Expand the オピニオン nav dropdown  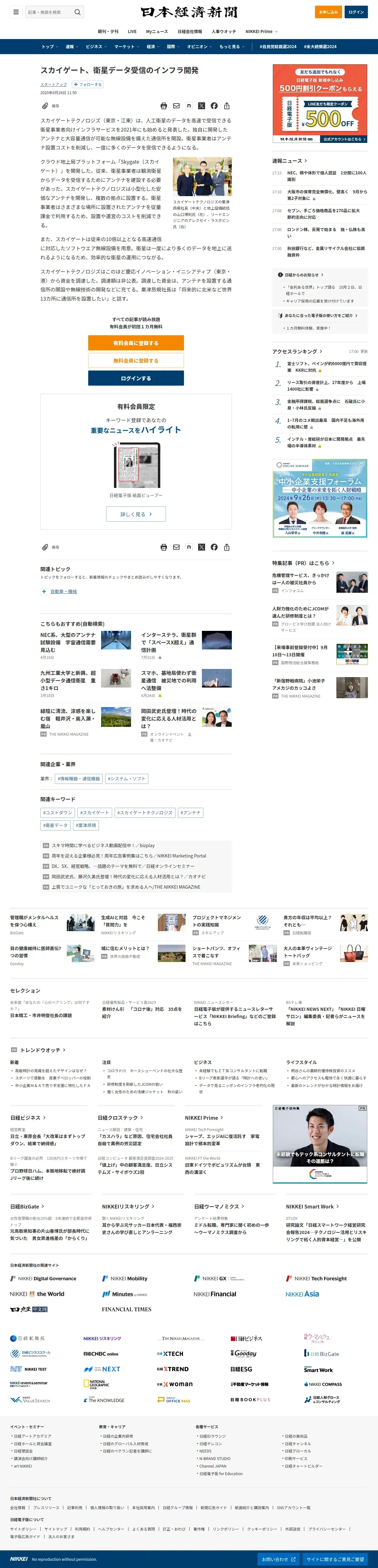point(200,47)
